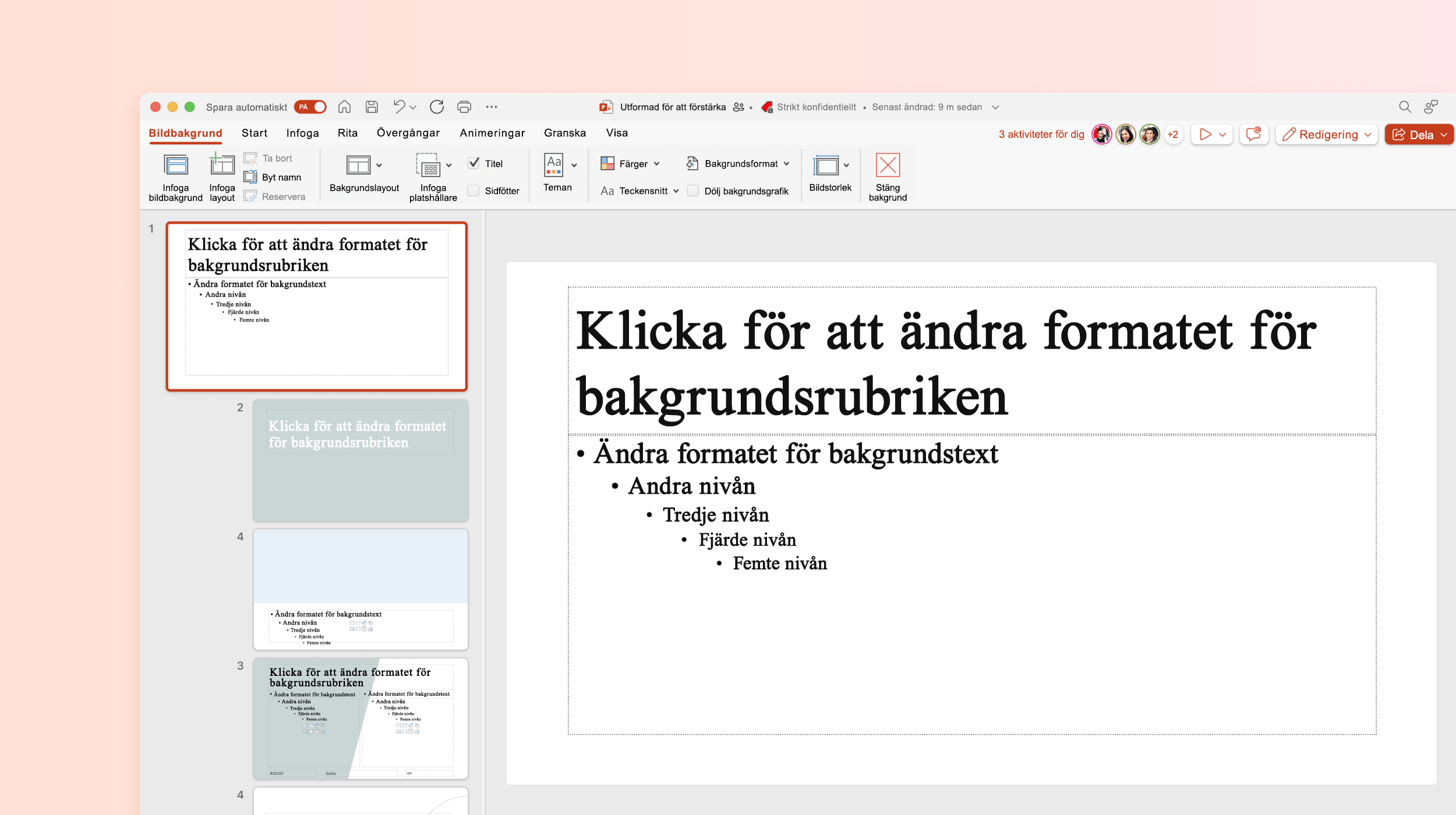
Task: Click the Reservera icon
Action: coord(250,196)
